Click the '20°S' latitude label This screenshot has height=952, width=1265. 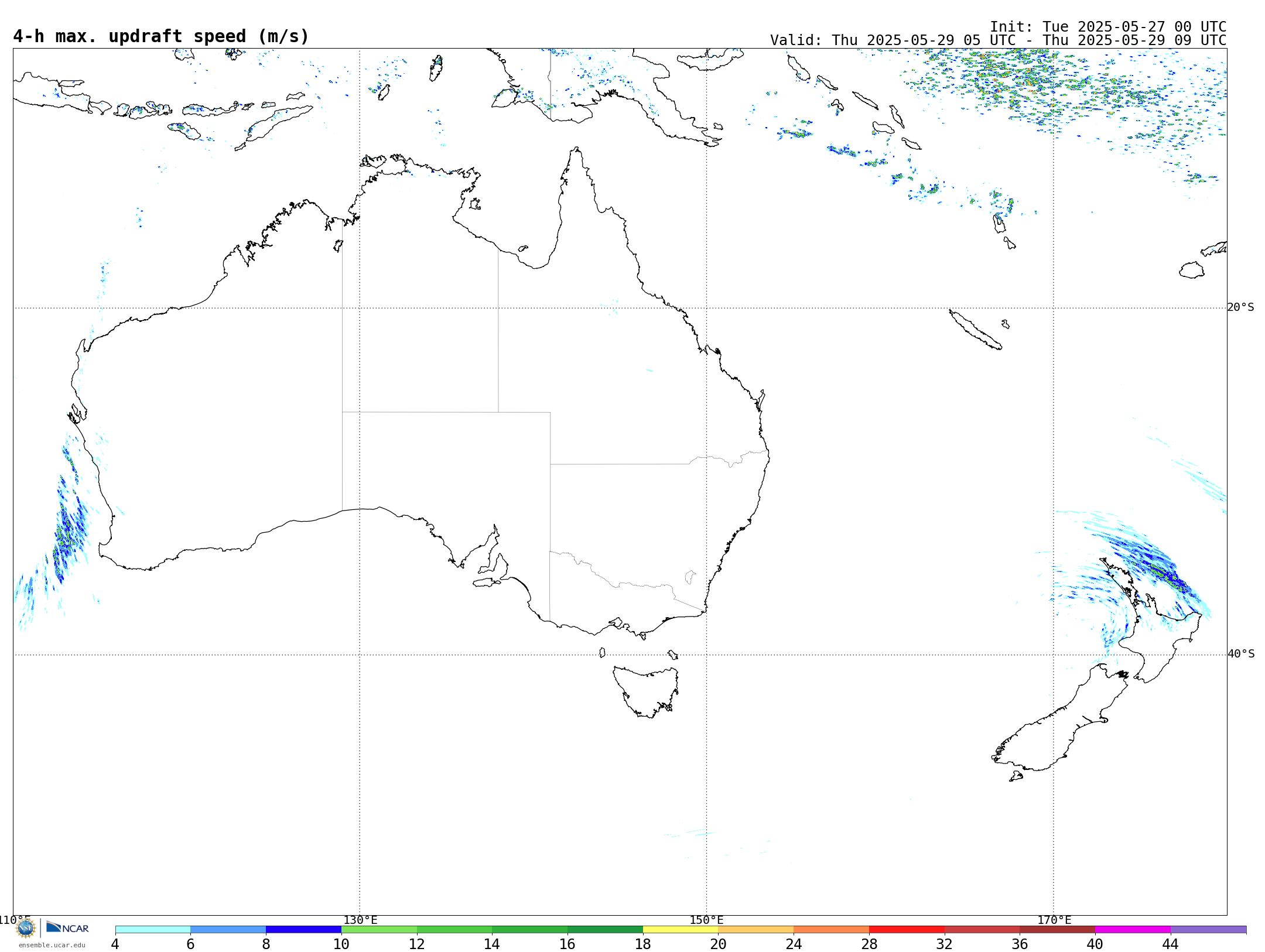[x=1241, y=307]
